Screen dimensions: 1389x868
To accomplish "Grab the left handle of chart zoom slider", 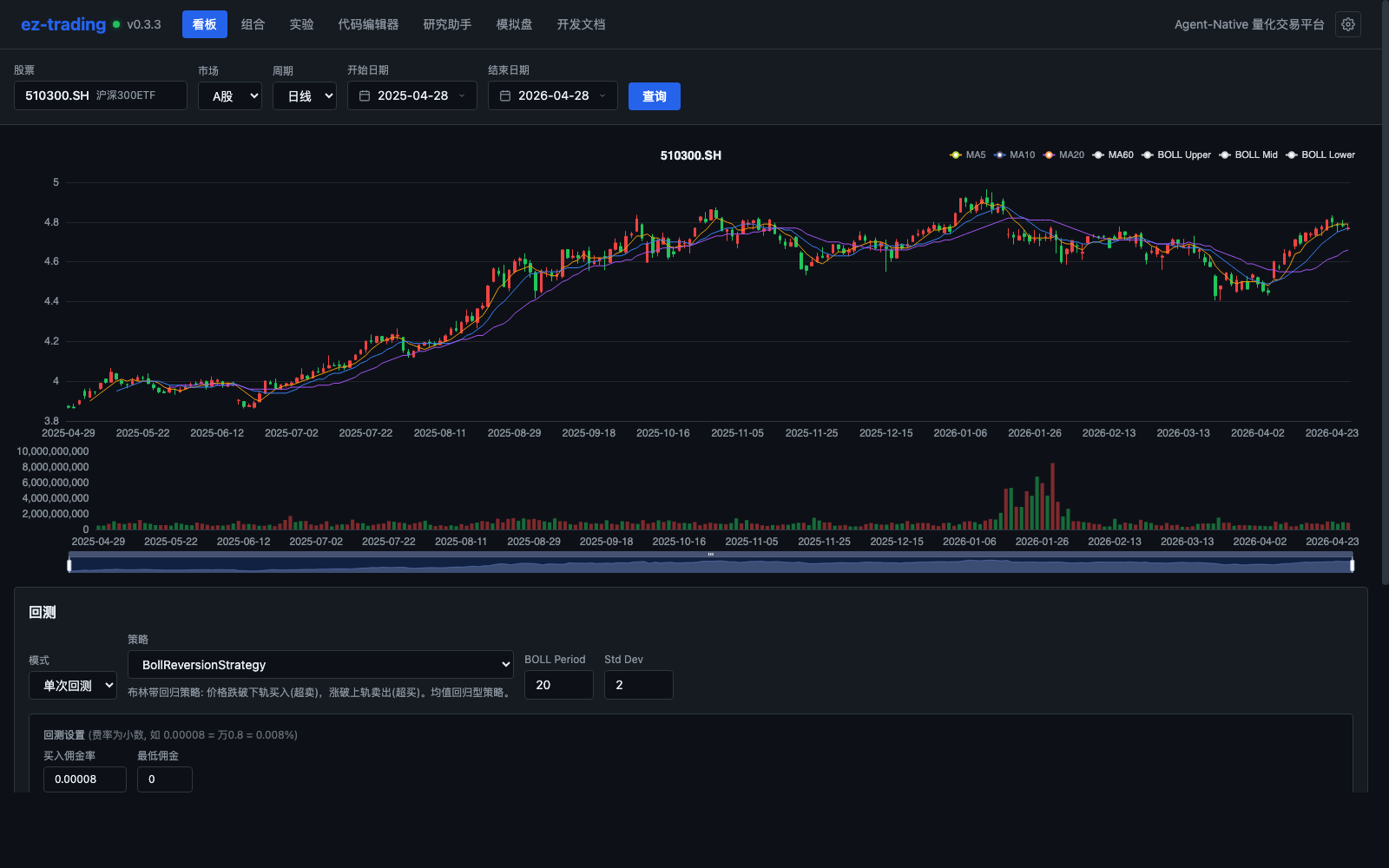I will tap(69, 565).
